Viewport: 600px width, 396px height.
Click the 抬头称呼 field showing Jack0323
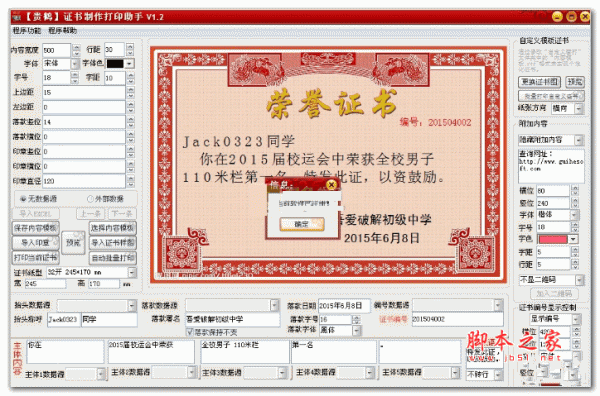pyautogui.click(x=64, y=319)
